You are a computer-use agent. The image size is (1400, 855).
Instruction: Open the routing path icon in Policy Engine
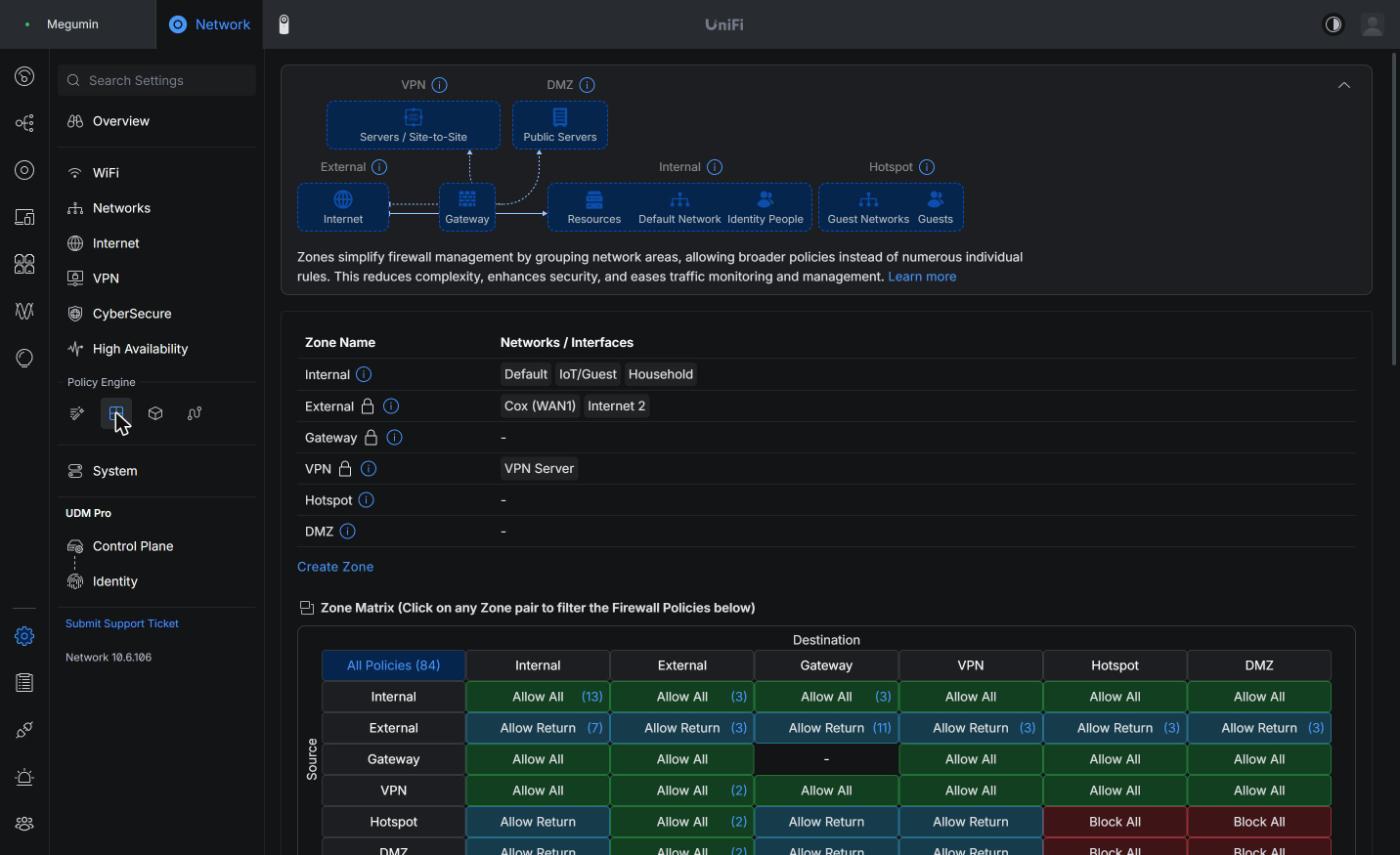pyautogui.click(x=194, y=413)
